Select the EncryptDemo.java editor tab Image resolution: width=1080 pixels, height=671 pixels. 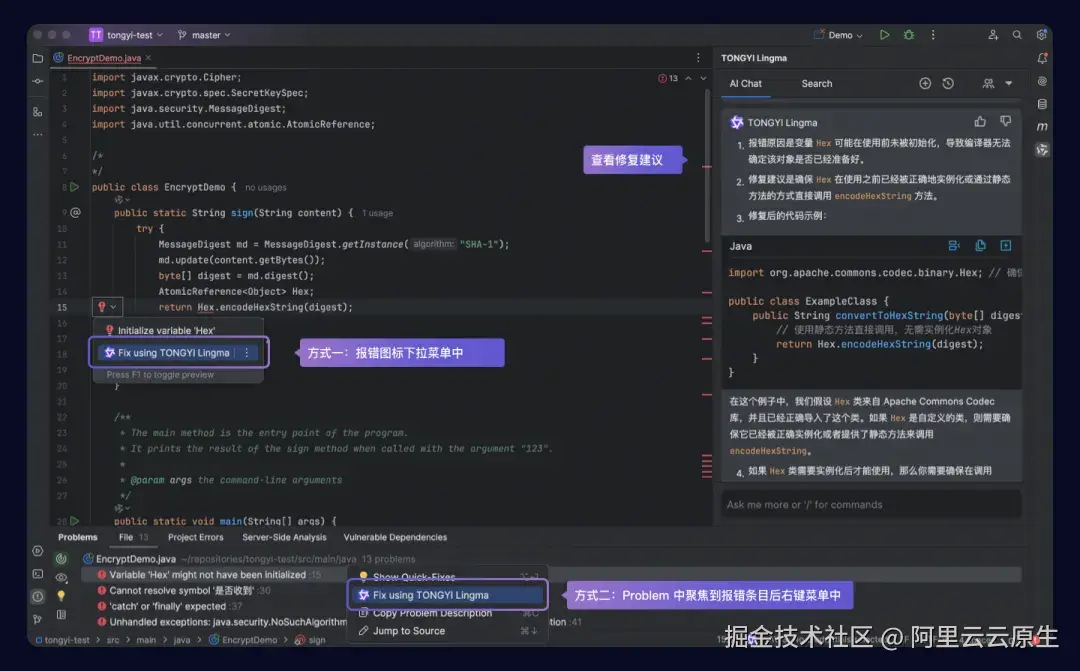tap(103, 58)
